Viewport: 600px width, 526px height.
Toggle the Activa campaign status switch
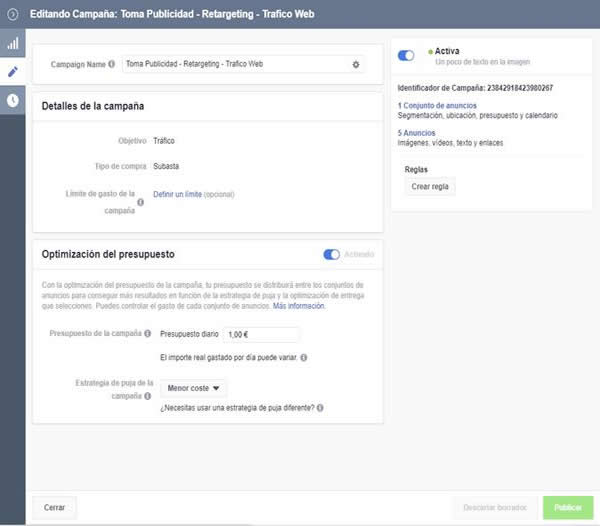click(x=406, y=56)
